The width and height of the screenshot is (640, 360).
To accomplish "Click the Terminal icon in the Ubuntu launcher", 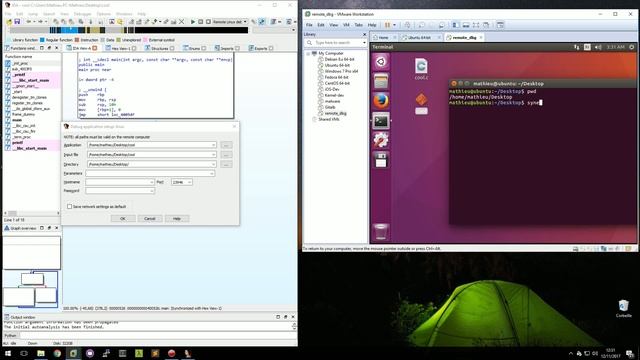I will 381,121.
